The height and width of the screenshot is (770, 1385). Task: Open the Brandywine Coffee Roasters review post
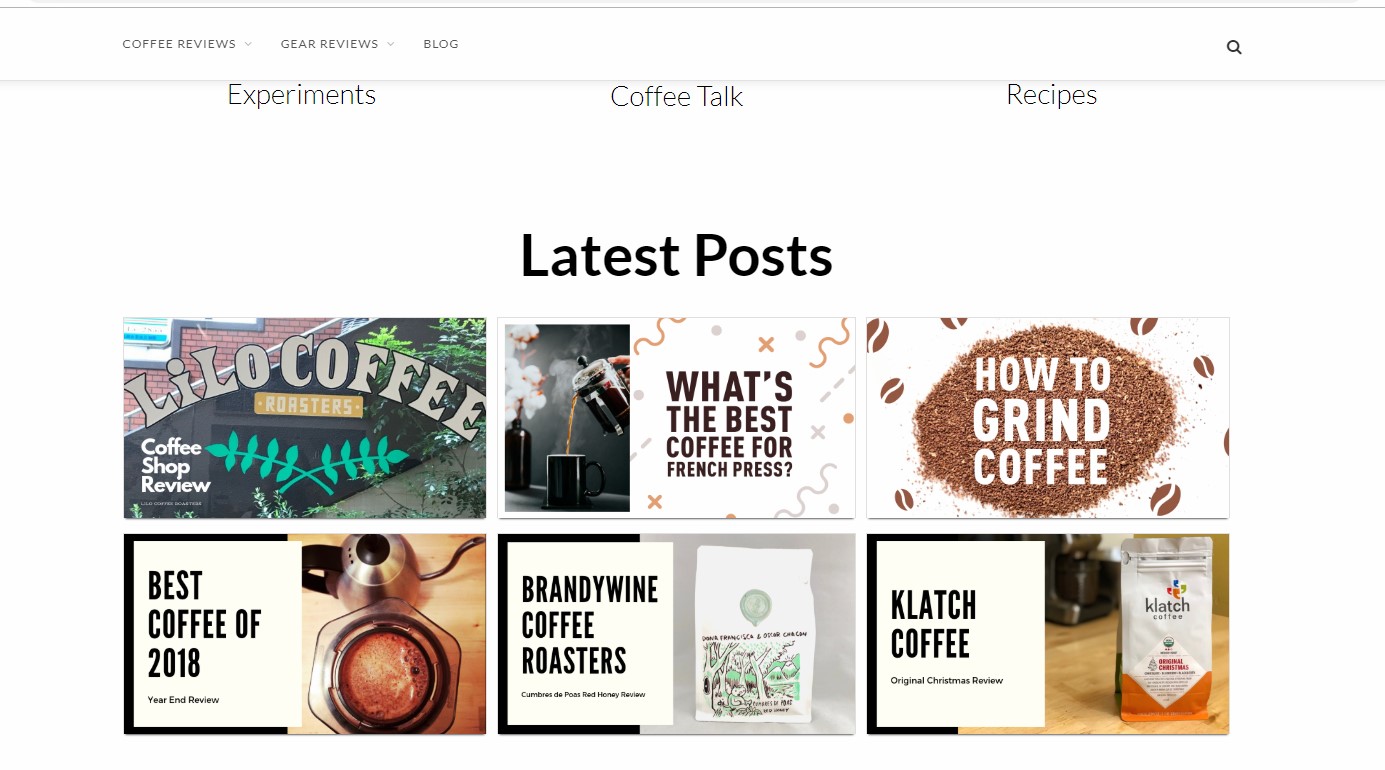[x=676, y=634]
